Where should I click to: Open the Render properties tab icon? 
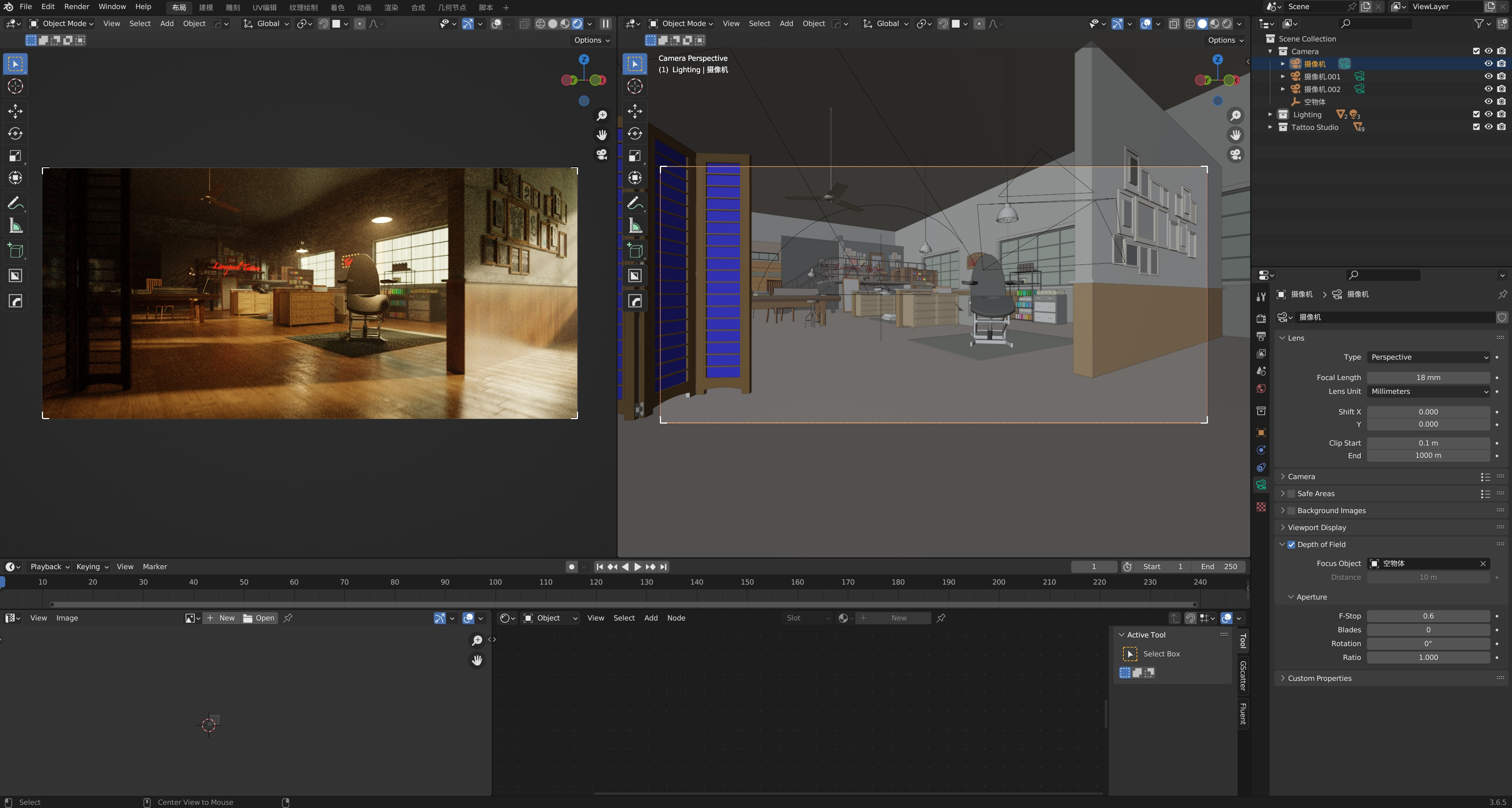1261,319
